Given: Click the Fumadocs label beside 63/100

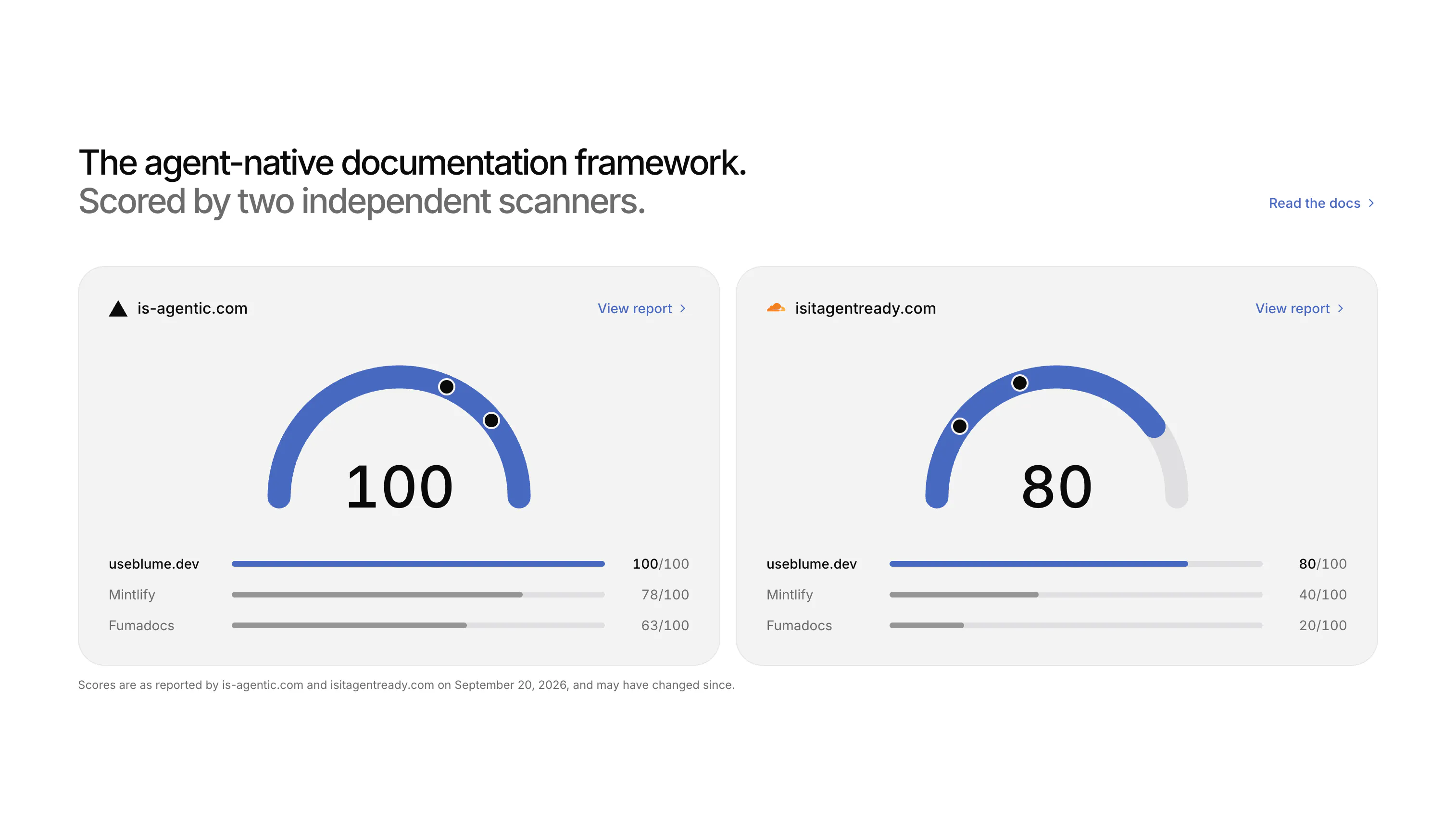Looking at the screenshot, I should coord(141,625).
